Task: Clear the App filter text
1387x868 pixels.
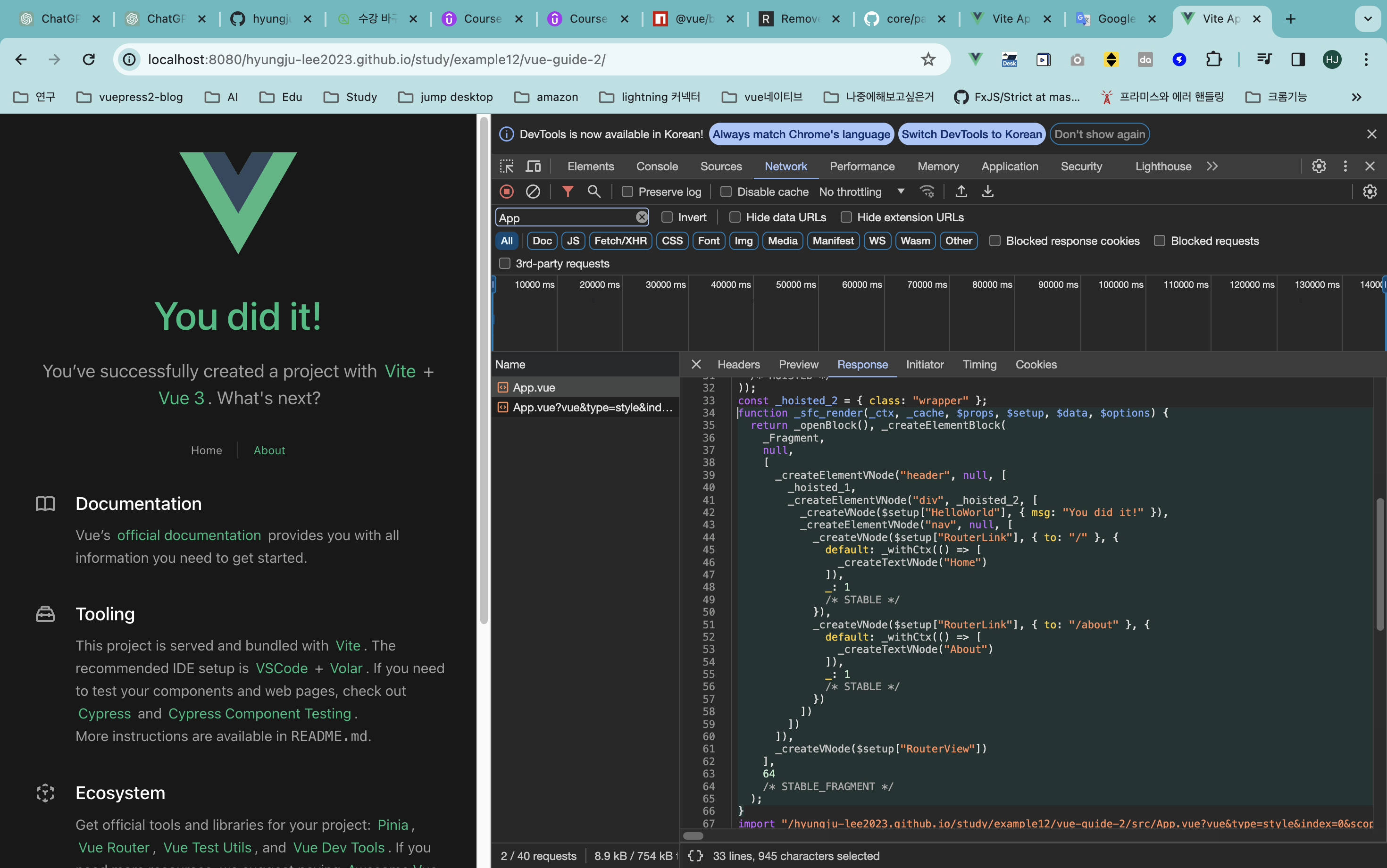Action: click(x=641, y=217)
